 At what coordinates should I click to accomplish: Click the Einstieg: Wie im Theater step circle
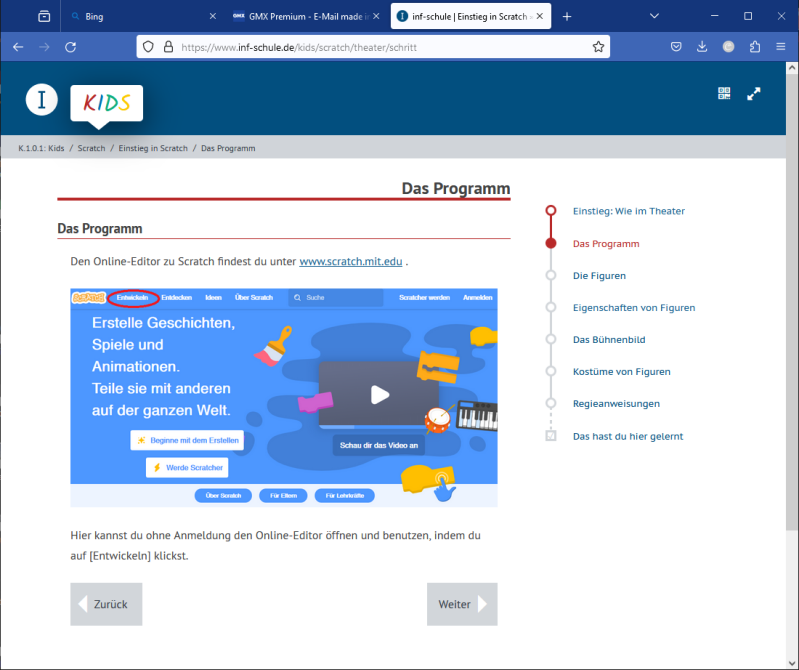[x=551, y=210]
